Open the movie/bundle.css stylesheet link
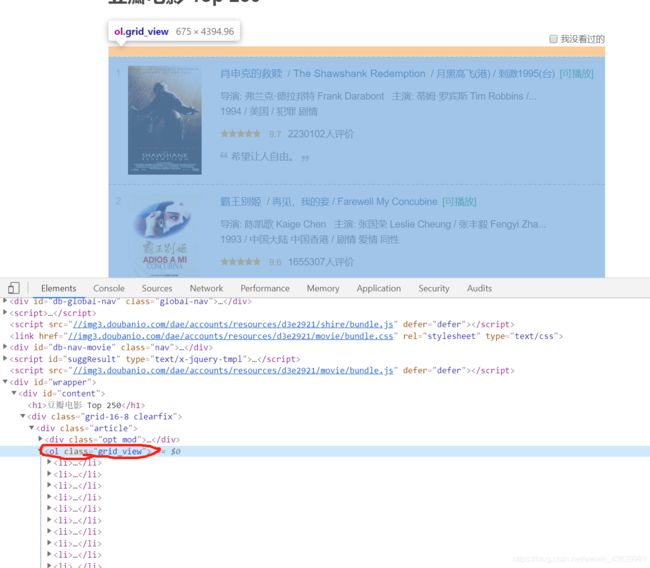 click(x=230, y=336)
